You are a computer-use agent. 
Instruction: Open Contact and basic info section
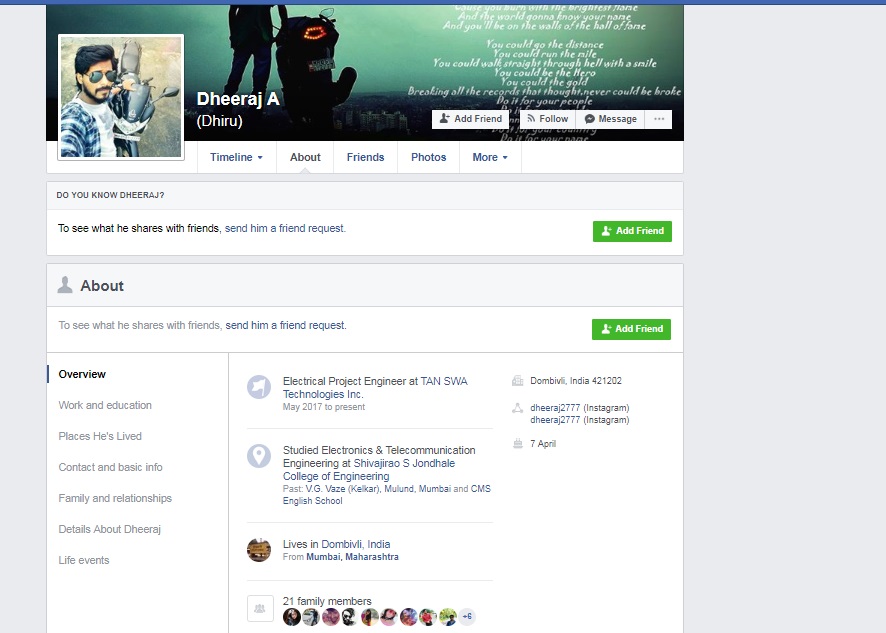pos(110,467)
